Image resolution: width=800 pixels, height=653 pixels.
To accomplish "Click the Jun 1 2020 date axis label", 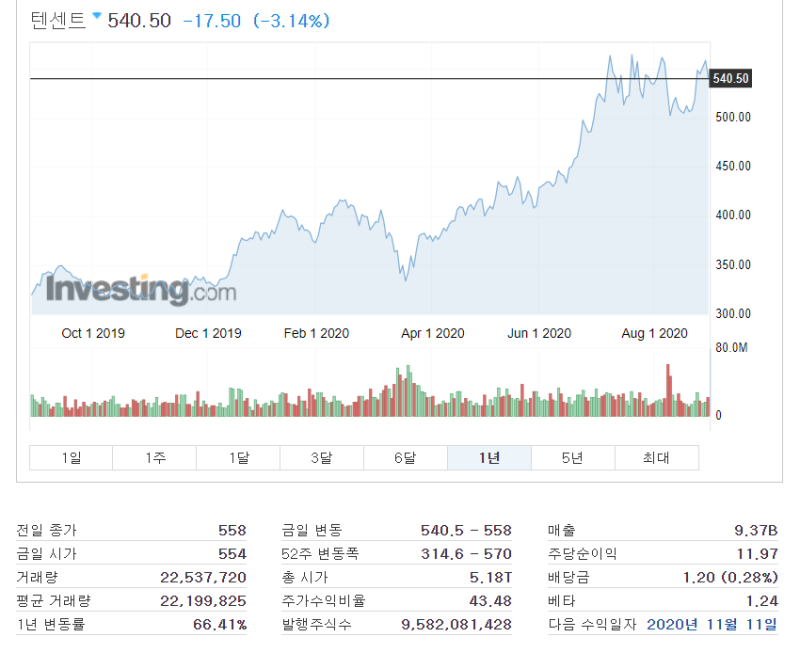I will (539, 333).
